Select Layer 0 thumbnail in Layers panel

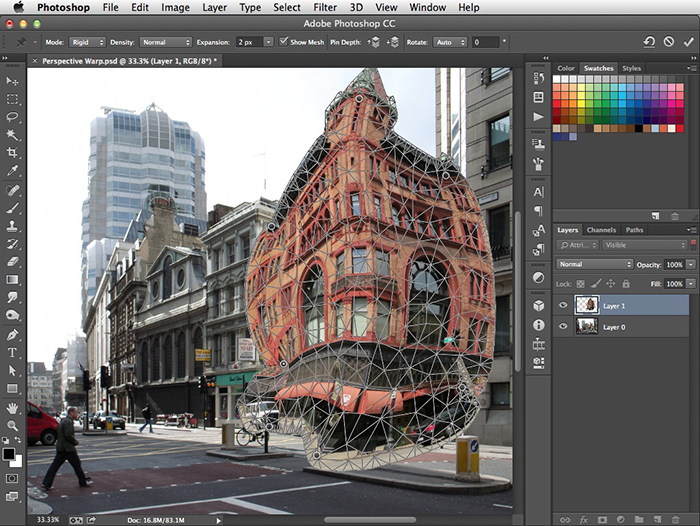(586, 326)
